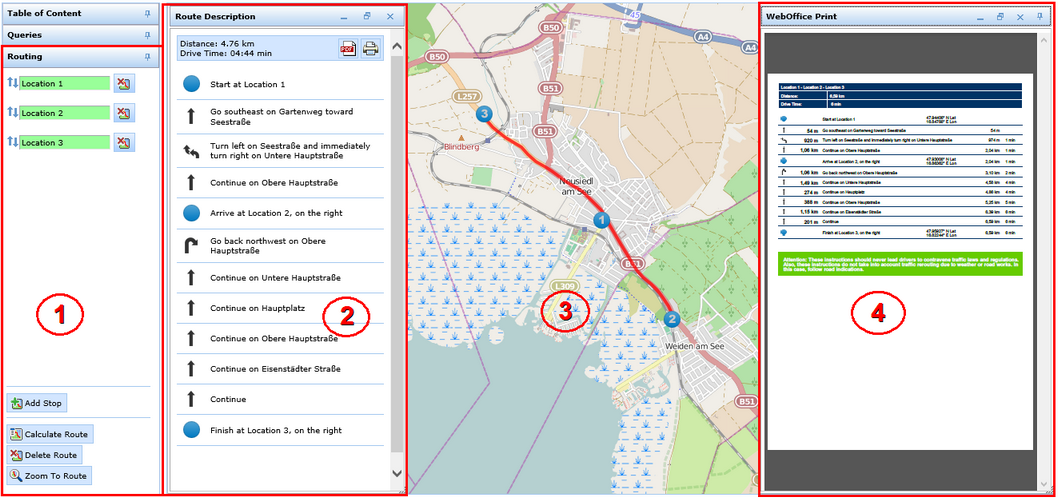Pin the WebOffice Print panel
This screenshot has width=1058, height=498.
(x=1040, y=16)
